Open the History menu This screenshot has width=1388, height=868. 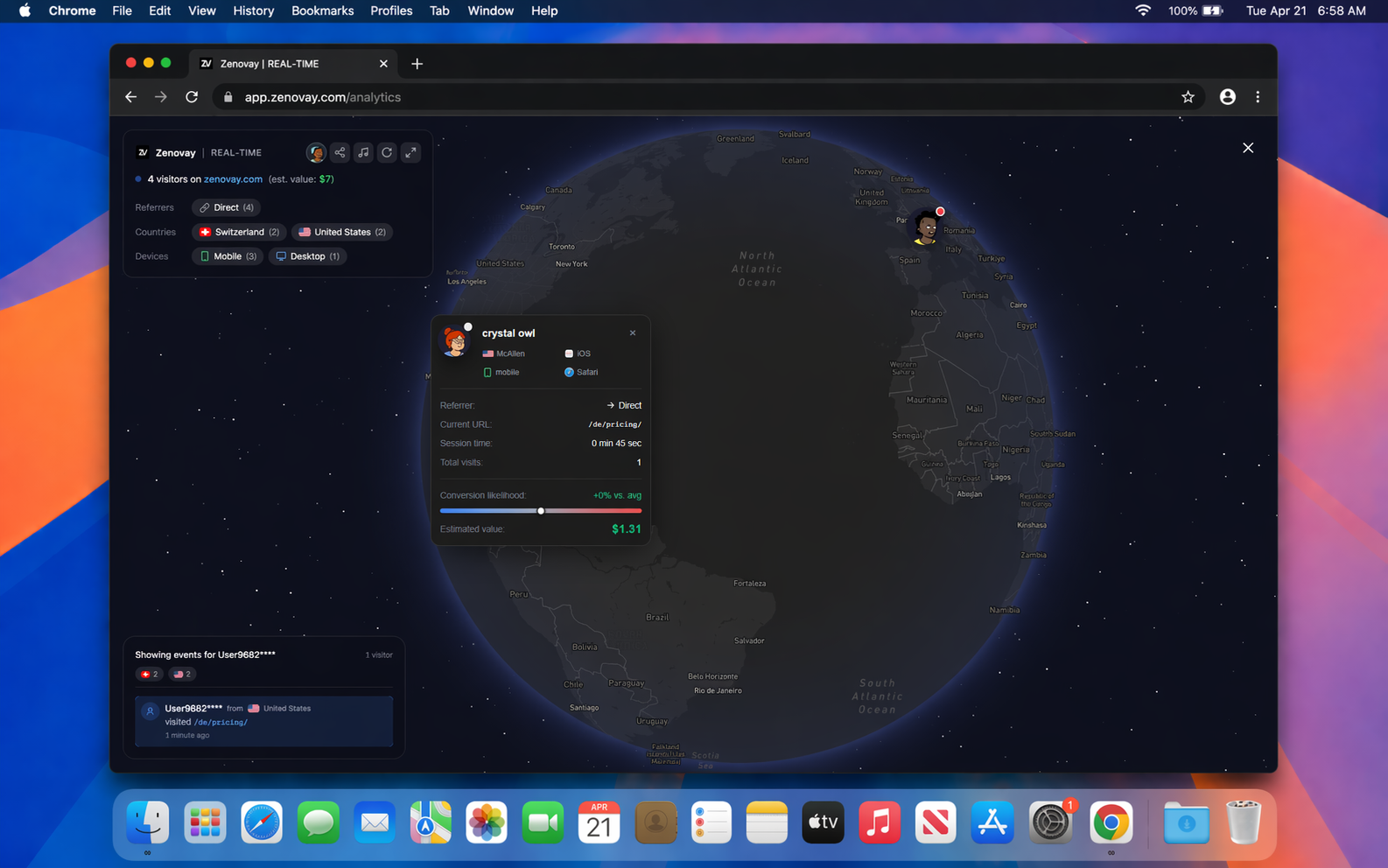click(253, 10)
